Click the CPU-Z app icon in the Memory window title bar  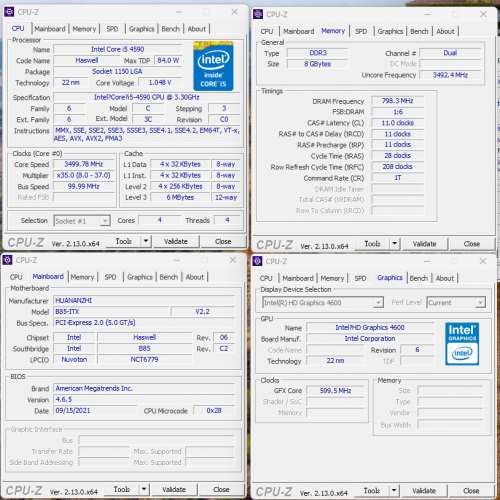258,14
